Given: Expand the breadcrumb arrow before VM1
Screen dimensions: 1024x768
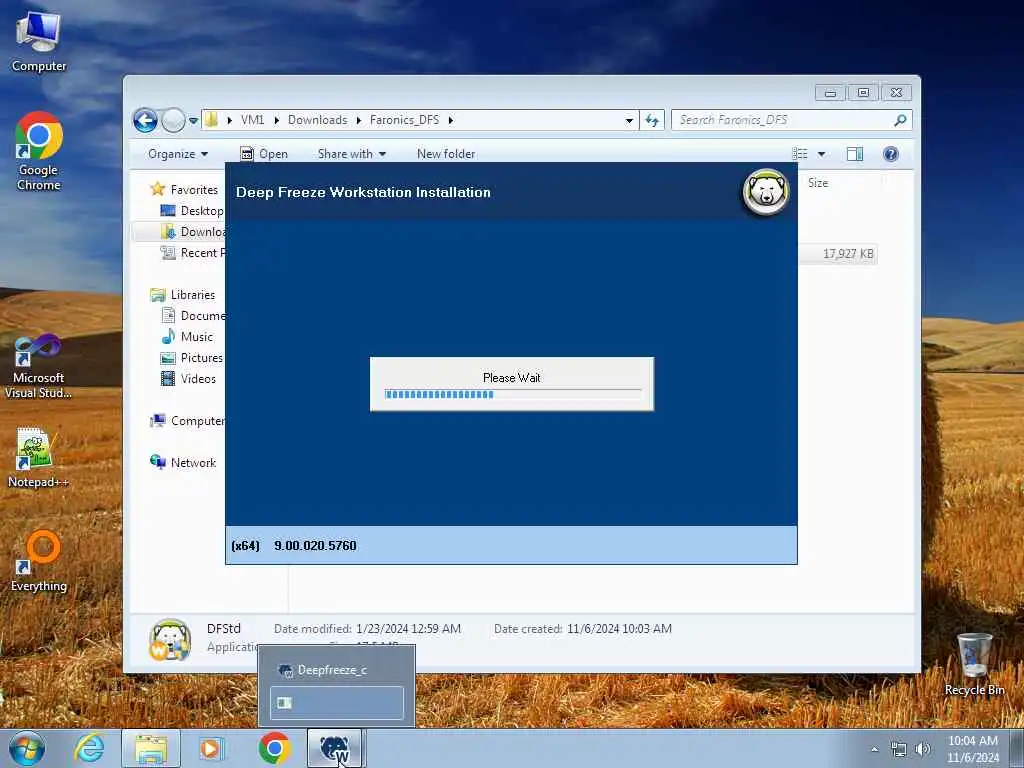Looking at the screenshot, I should [x=230, y=120].
